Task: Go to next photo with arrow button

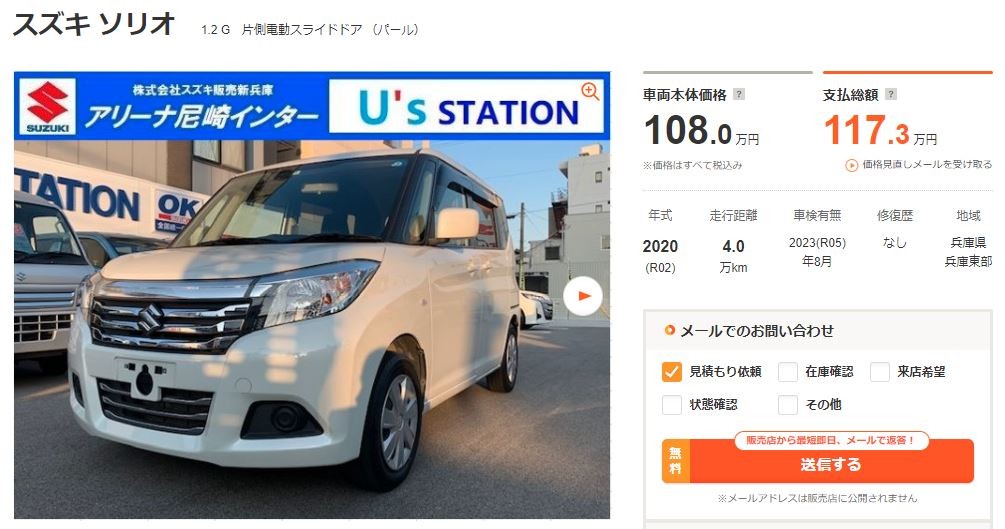Action: click(583, 296)
